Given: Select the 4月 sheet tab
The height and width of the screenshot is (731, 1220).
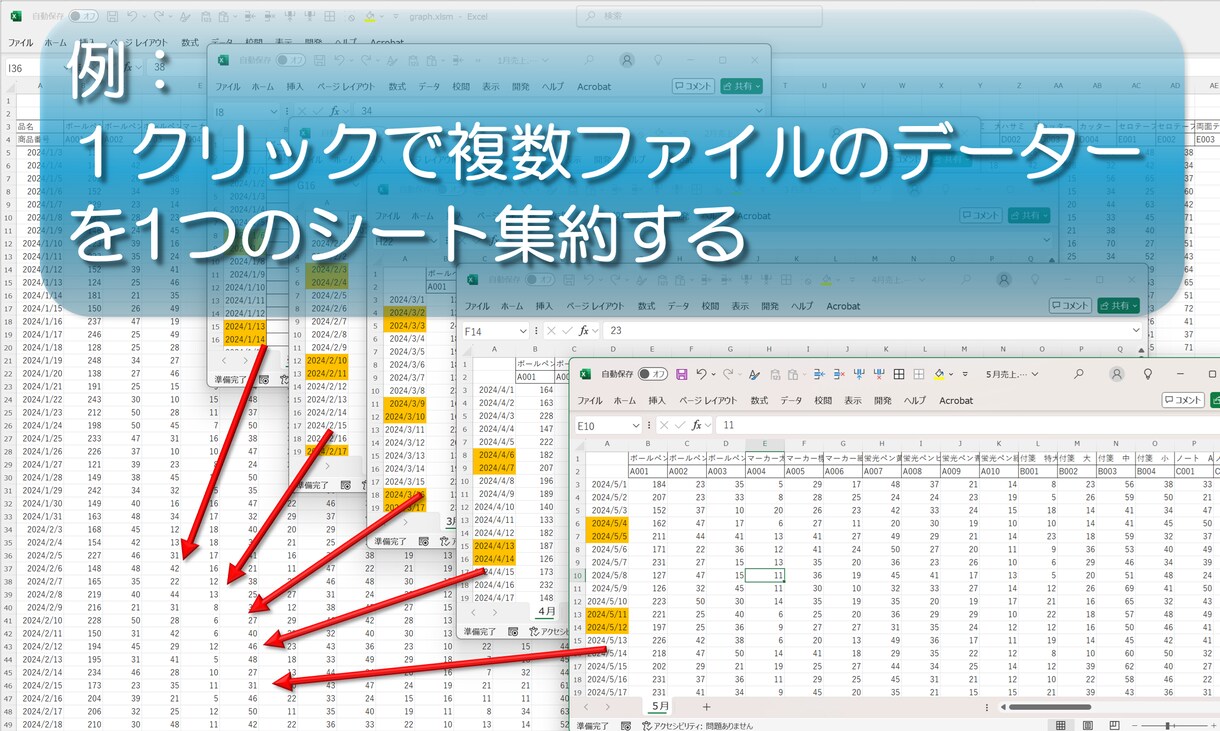Looking at the screenshot, I should click(547, 610).
